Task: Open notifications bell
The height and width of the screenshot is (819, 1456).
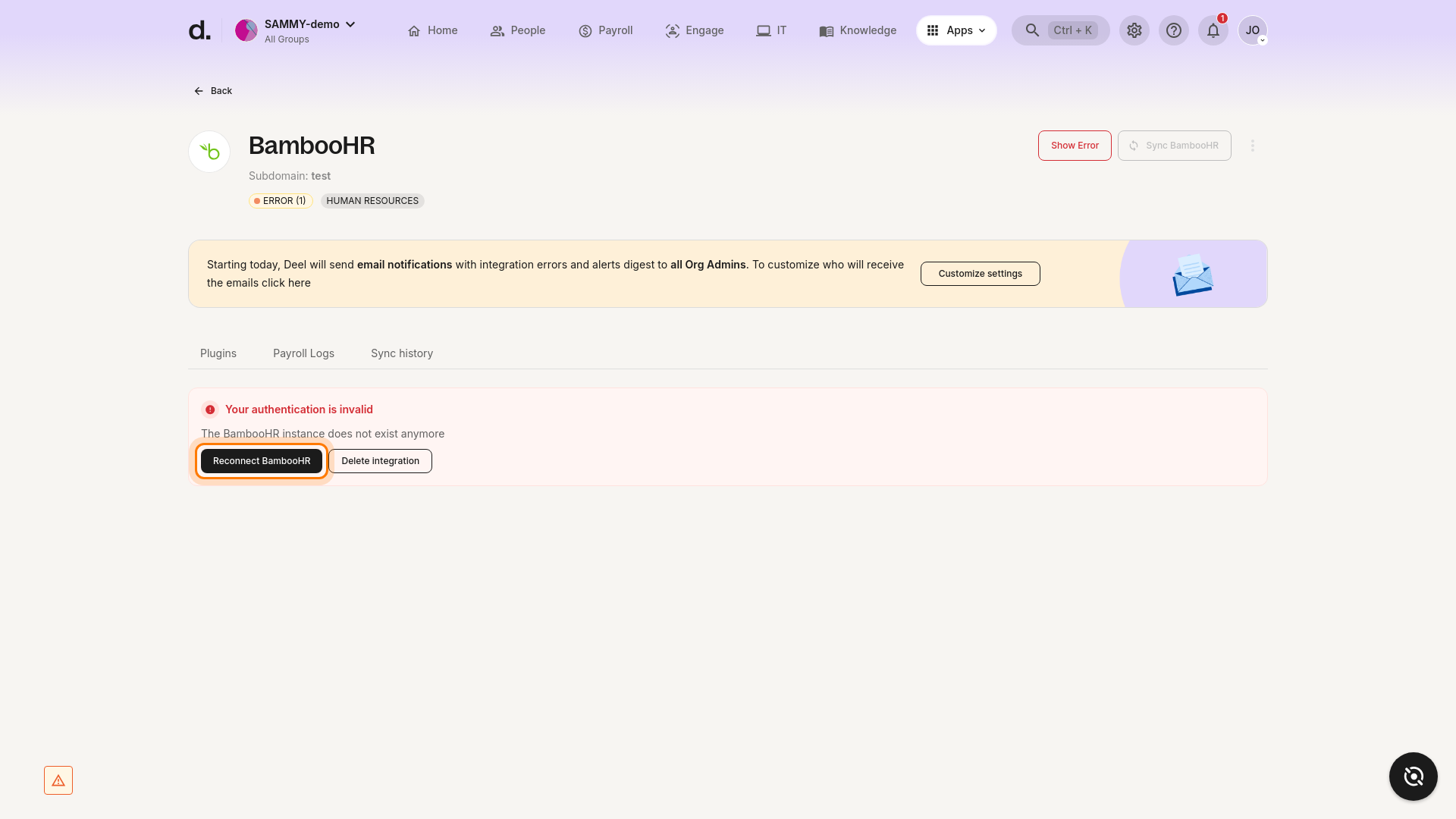Action: (1213, 30)
